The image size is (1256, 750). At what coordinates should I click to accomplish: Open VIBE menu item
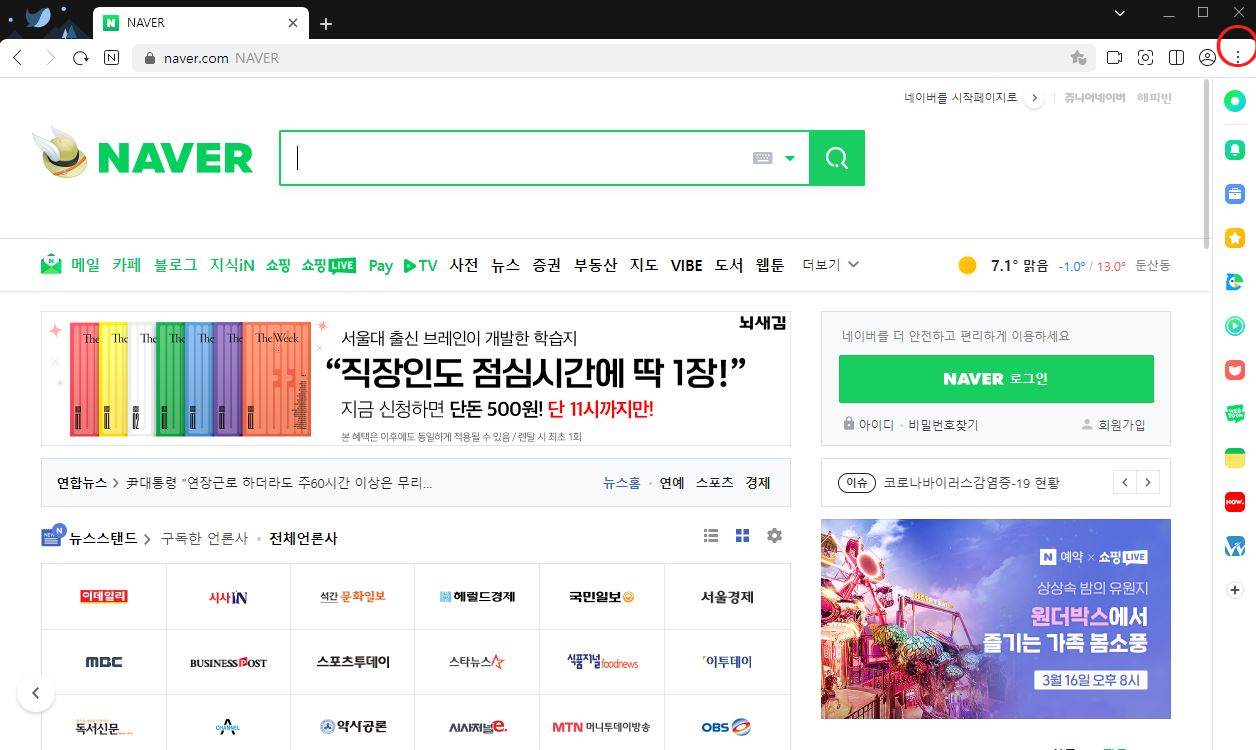coord(686,265)
